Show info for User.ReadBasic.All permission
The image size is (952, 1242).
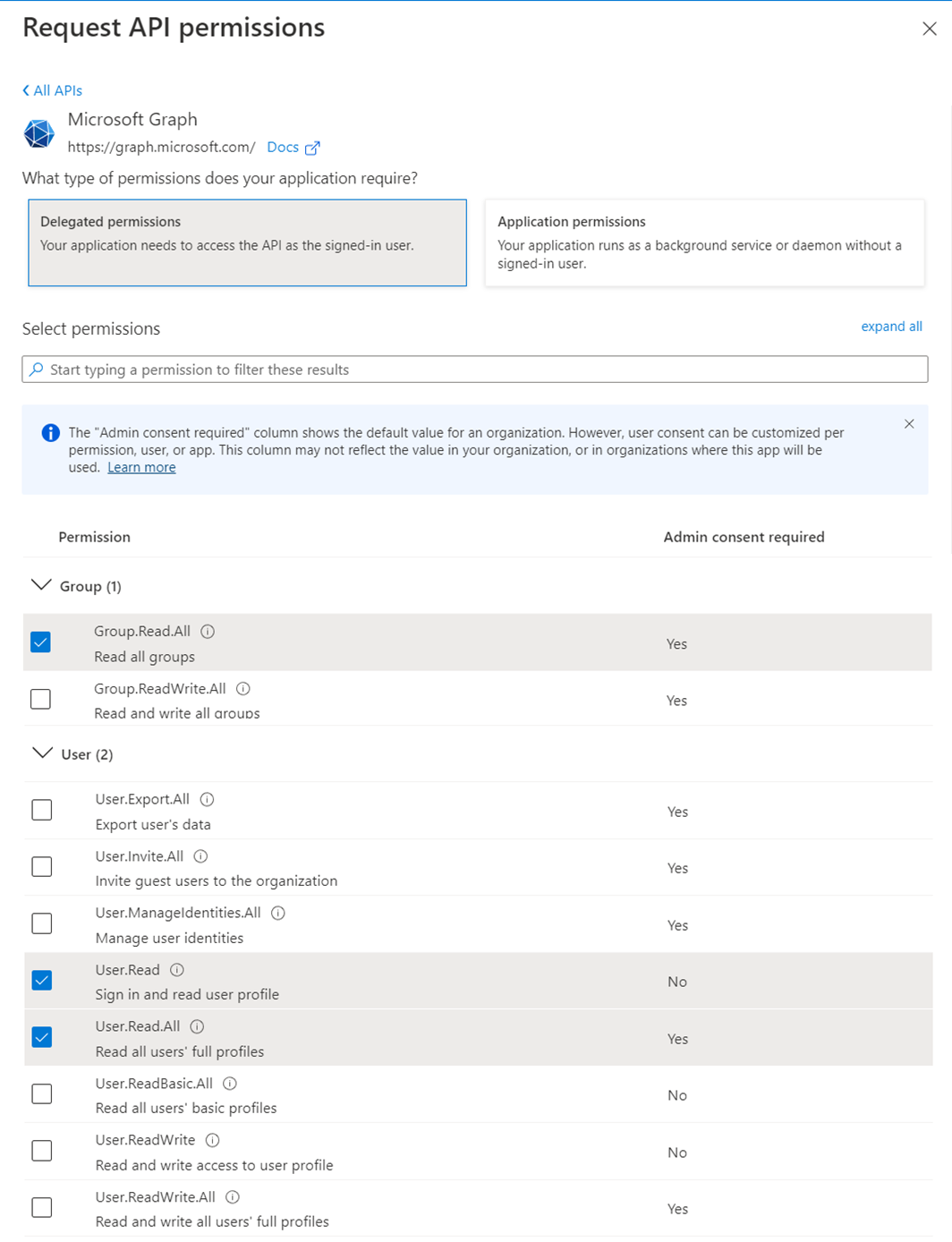pos(230,1084)
